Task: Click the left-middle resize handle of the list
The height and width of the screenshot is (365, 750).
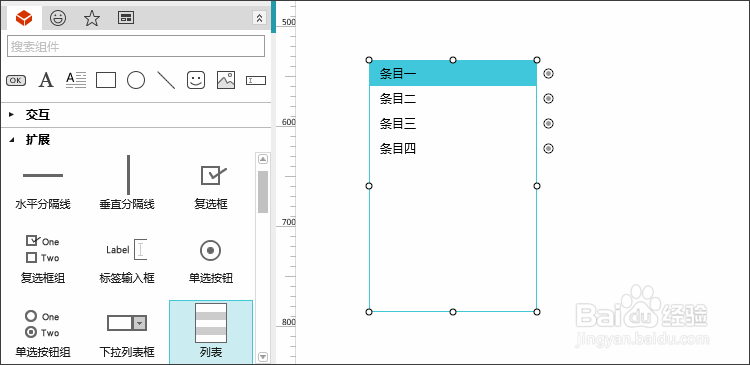Action: coord(369,186)
